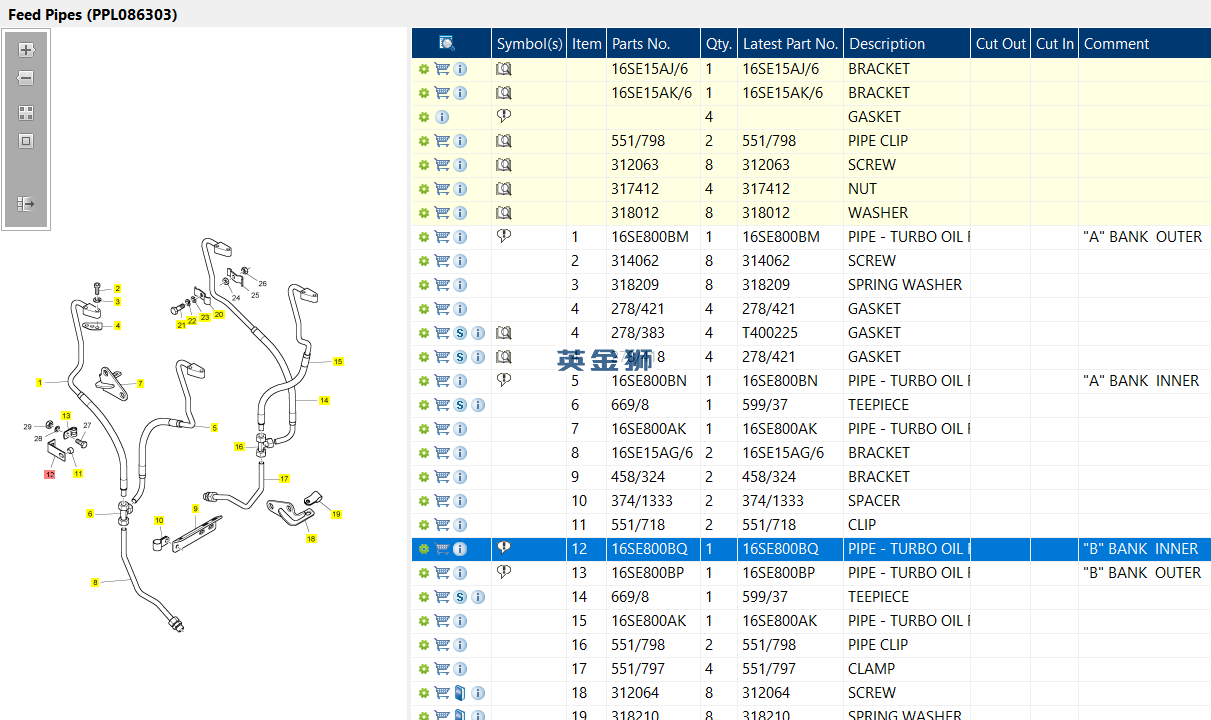Image resolution: width=1211 pixels, height=720 pixels.
Task: Click the comment bubble on 16SE800BN row
Action: click(x=504, y=380)
